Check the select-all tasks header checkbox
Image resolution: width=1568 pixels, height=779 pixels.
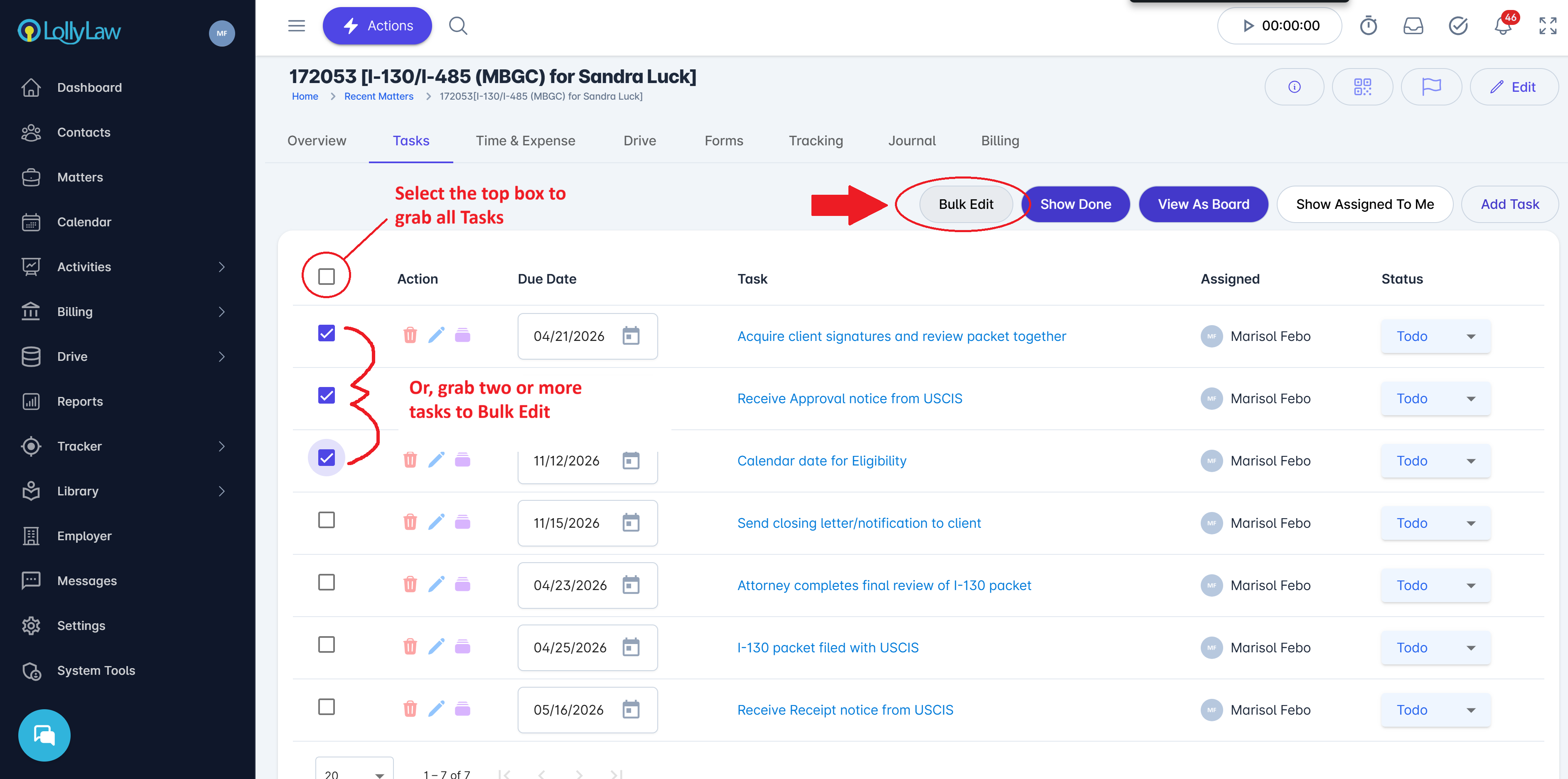click(326, 277)
